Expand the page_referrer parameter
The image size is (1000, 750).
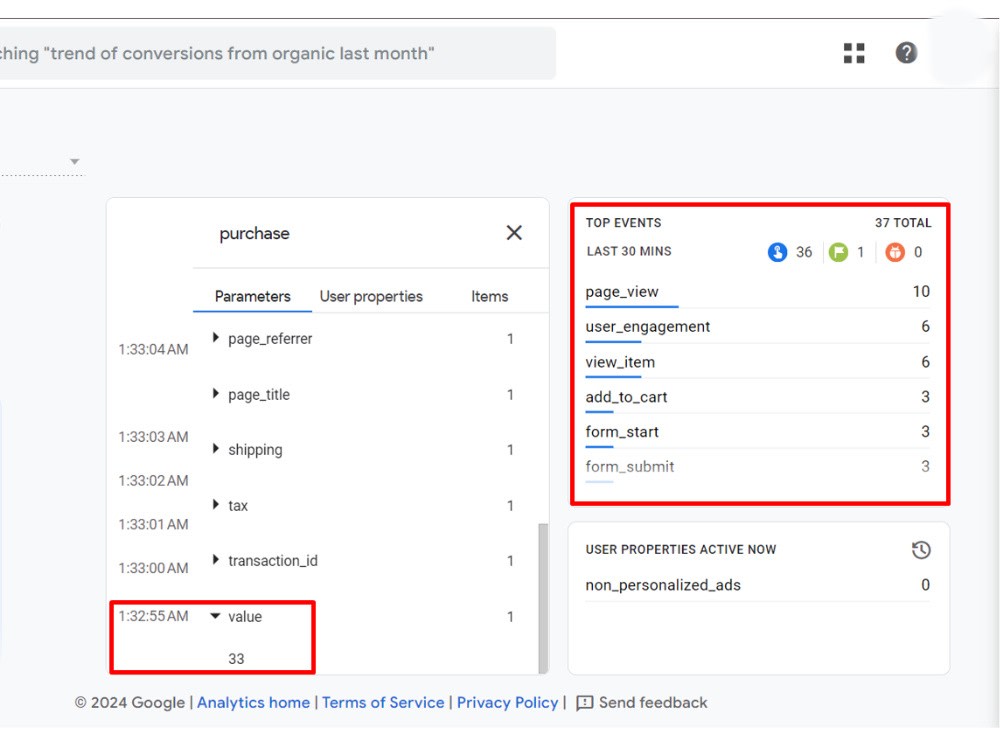[215, 338]
